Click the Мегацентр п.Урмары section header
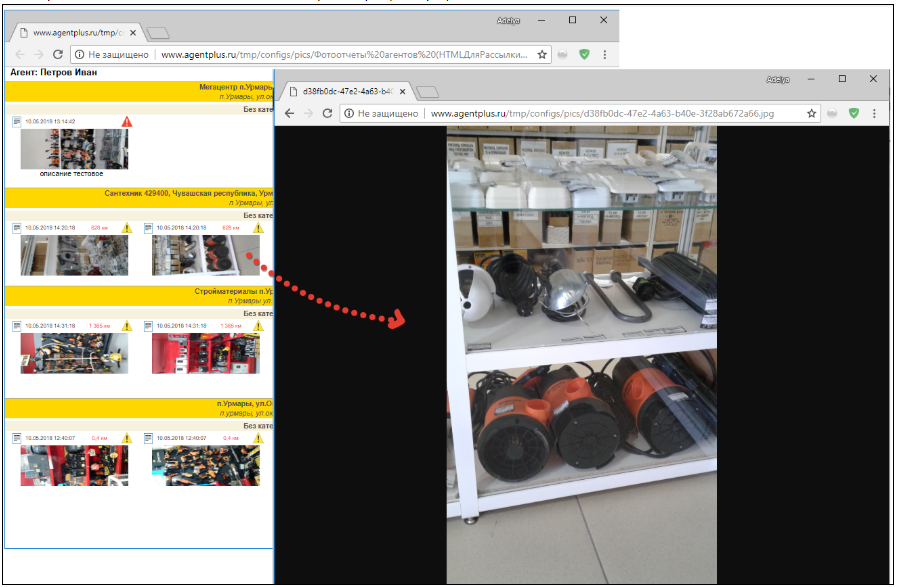The height and width of the screenshot is (587, 900). 139,91
